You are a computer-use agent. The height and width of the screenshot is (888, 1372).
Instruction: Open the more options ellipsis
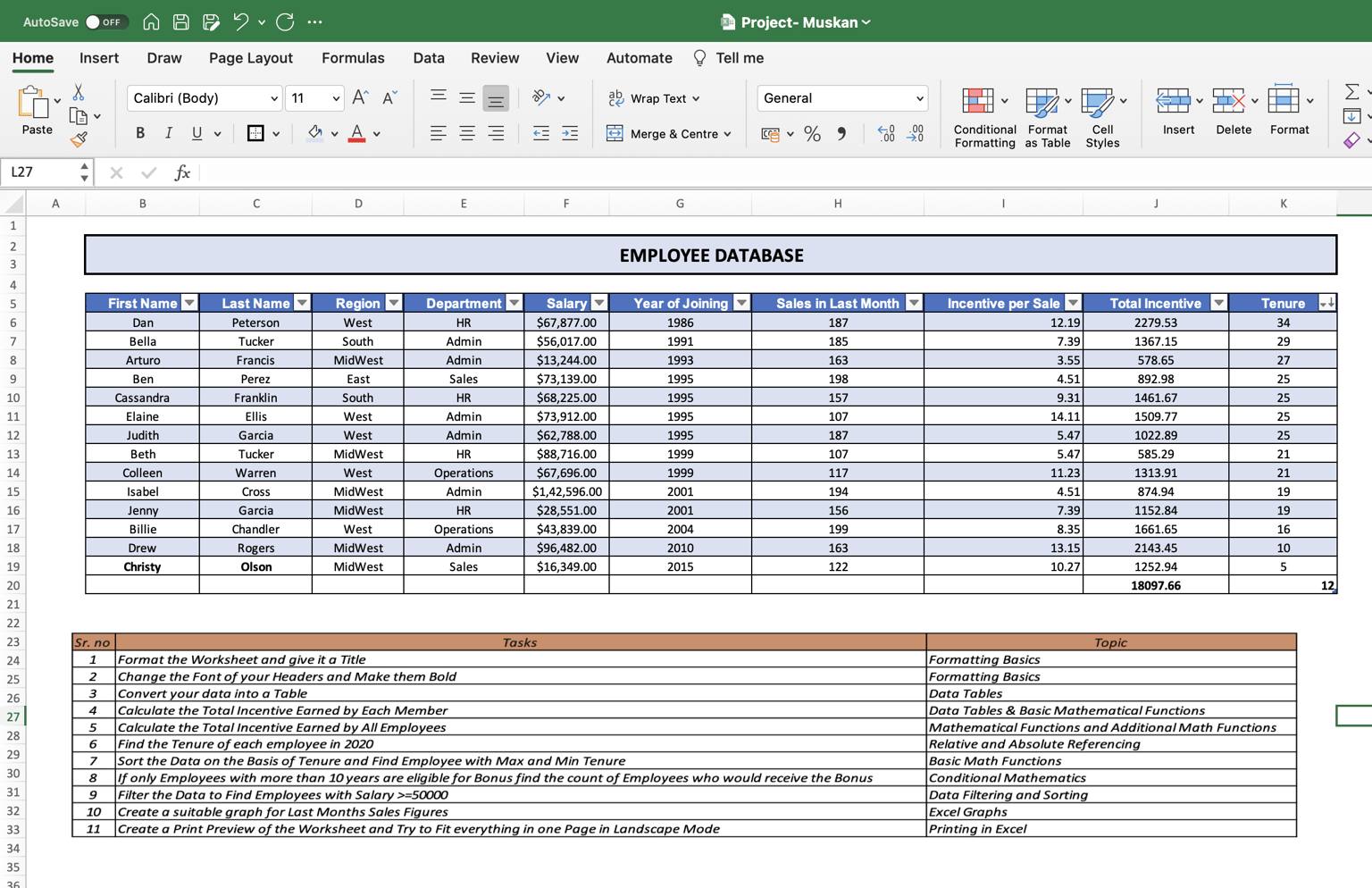315,21
